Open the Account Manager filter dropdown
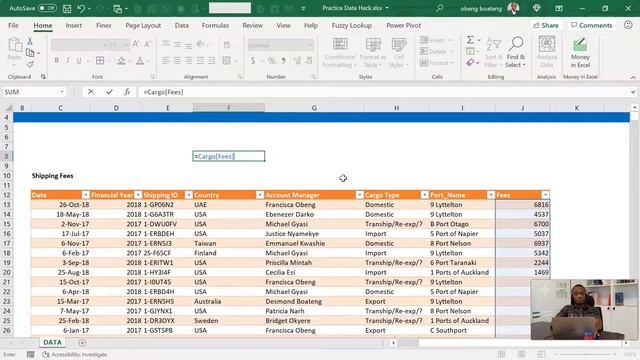This screenshot has width=640, height=360. pyautogui.click(x=359, y=195)
